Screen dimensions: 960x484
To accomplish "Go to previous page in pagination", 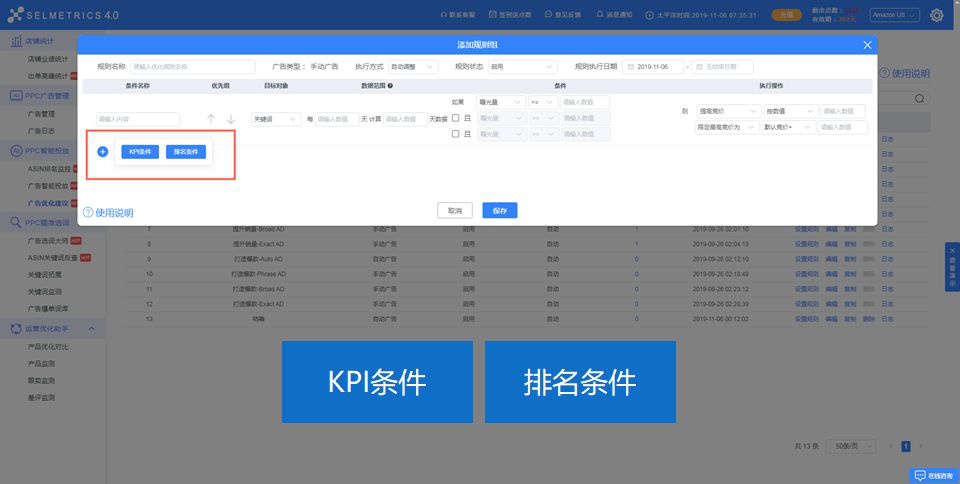I will pos(890,447).
